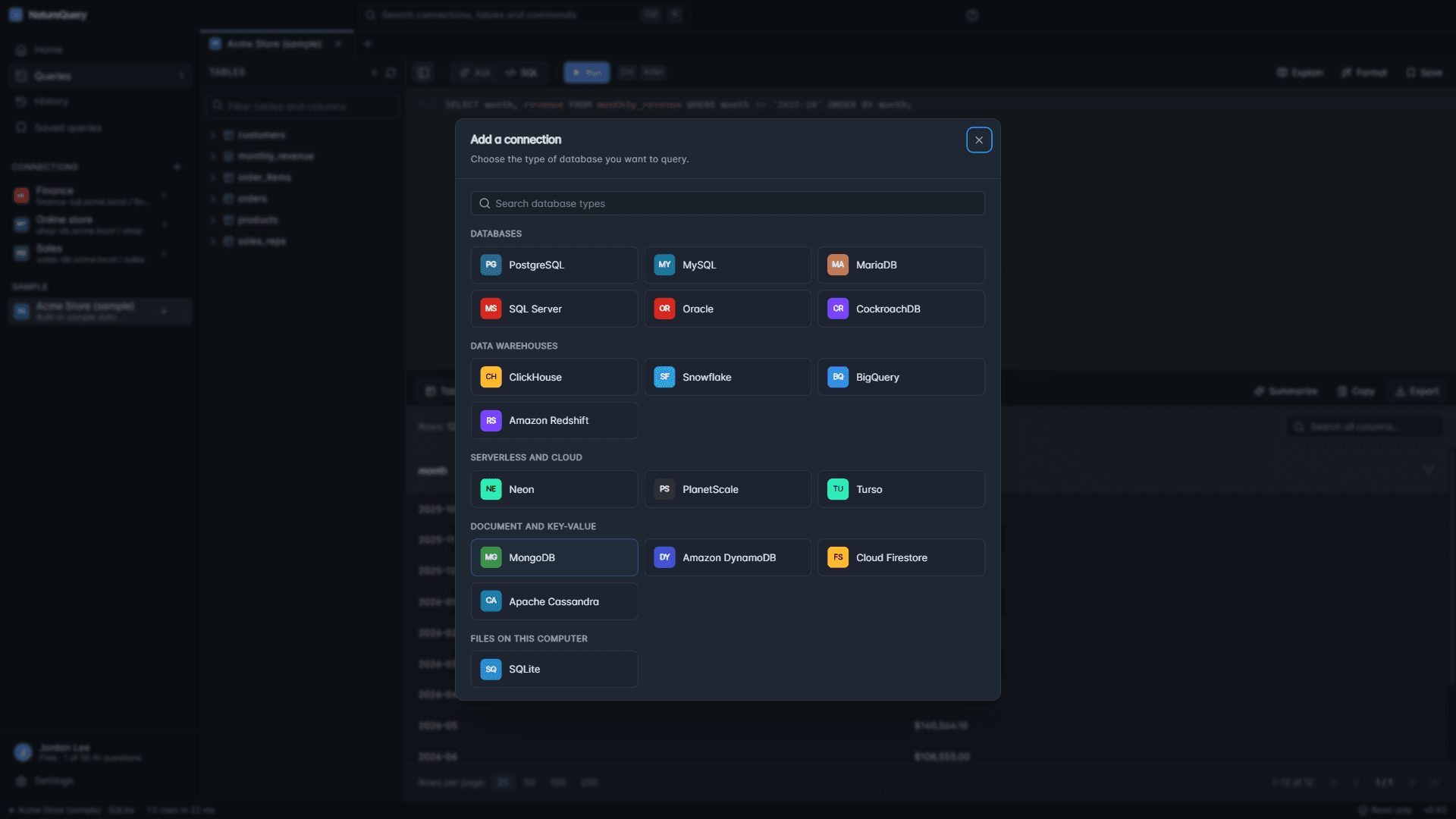Pick SQLite file database tile
The width and height of the screenshot is (1456, 819).
click(x=554, y=669)
